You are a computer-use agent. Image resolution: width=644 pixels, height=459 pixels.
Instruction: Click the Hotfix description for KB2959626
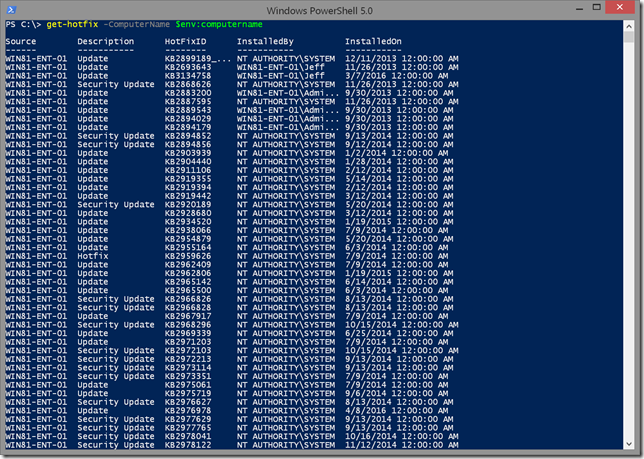93,256
